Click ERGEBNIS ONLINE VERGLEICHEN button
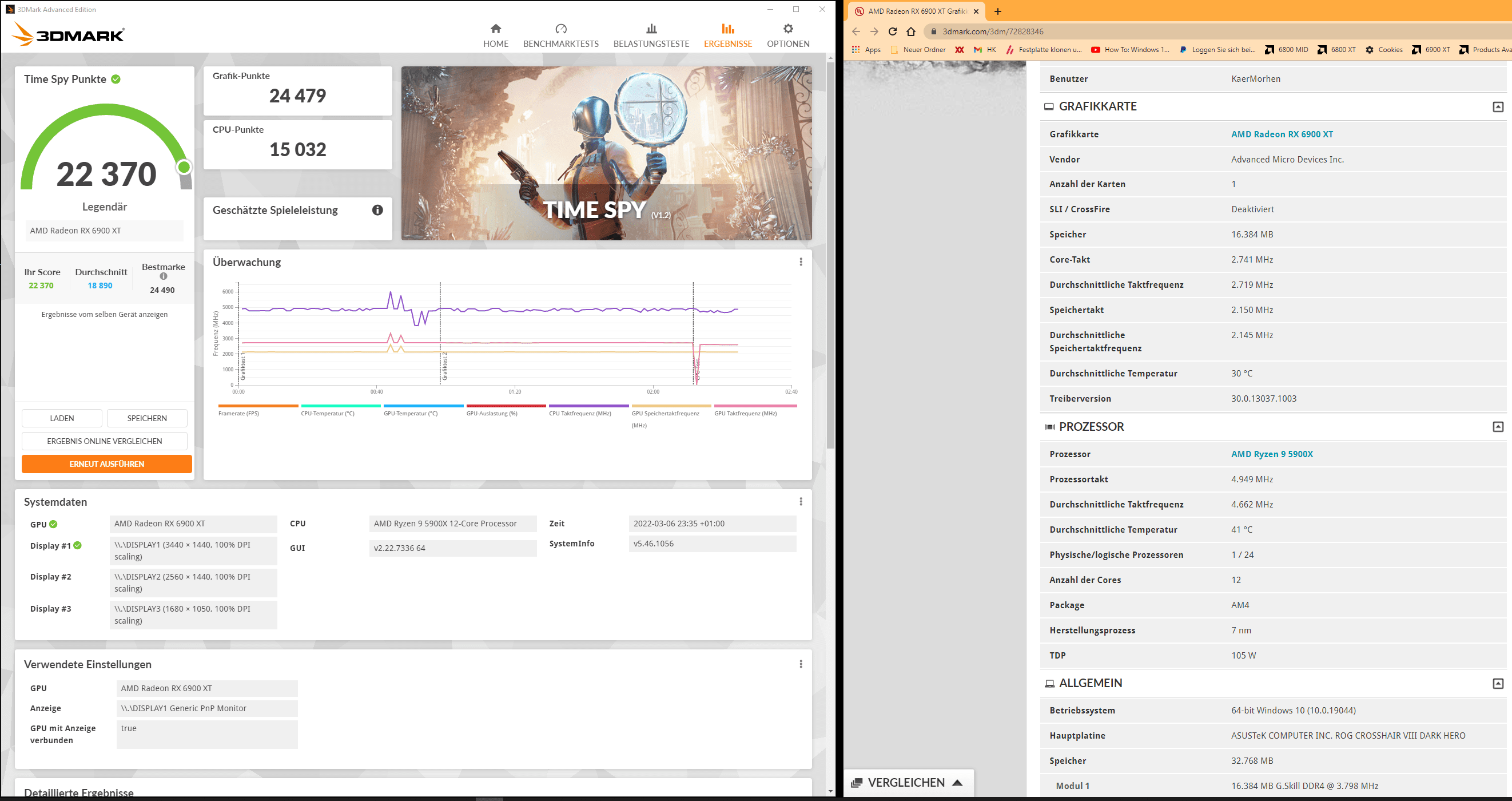 [x=105, y=441]
